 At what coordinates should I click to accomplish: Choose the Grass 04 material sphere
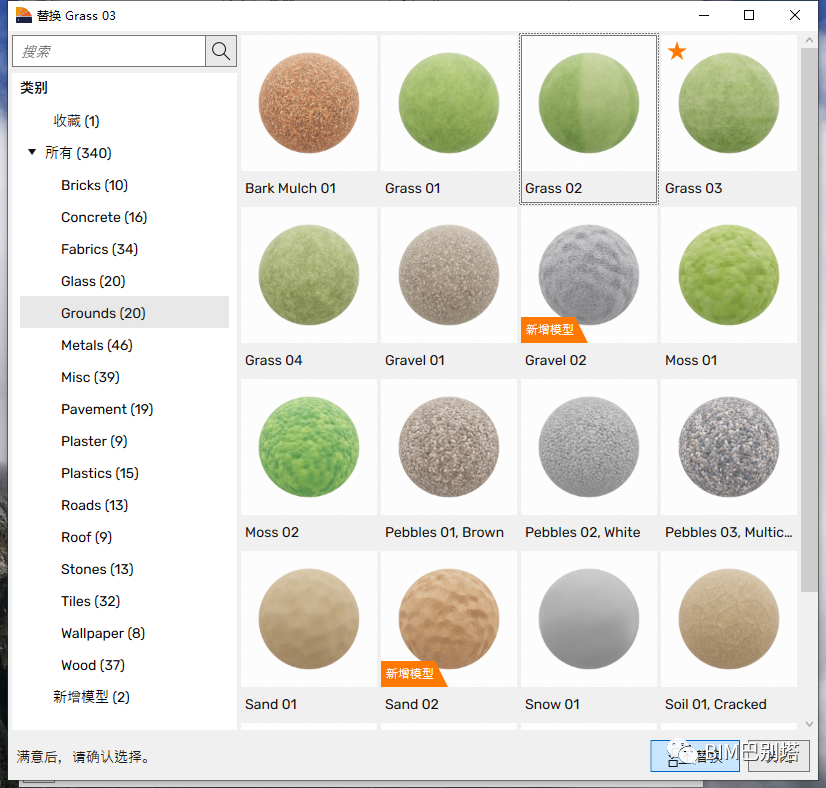309,275
